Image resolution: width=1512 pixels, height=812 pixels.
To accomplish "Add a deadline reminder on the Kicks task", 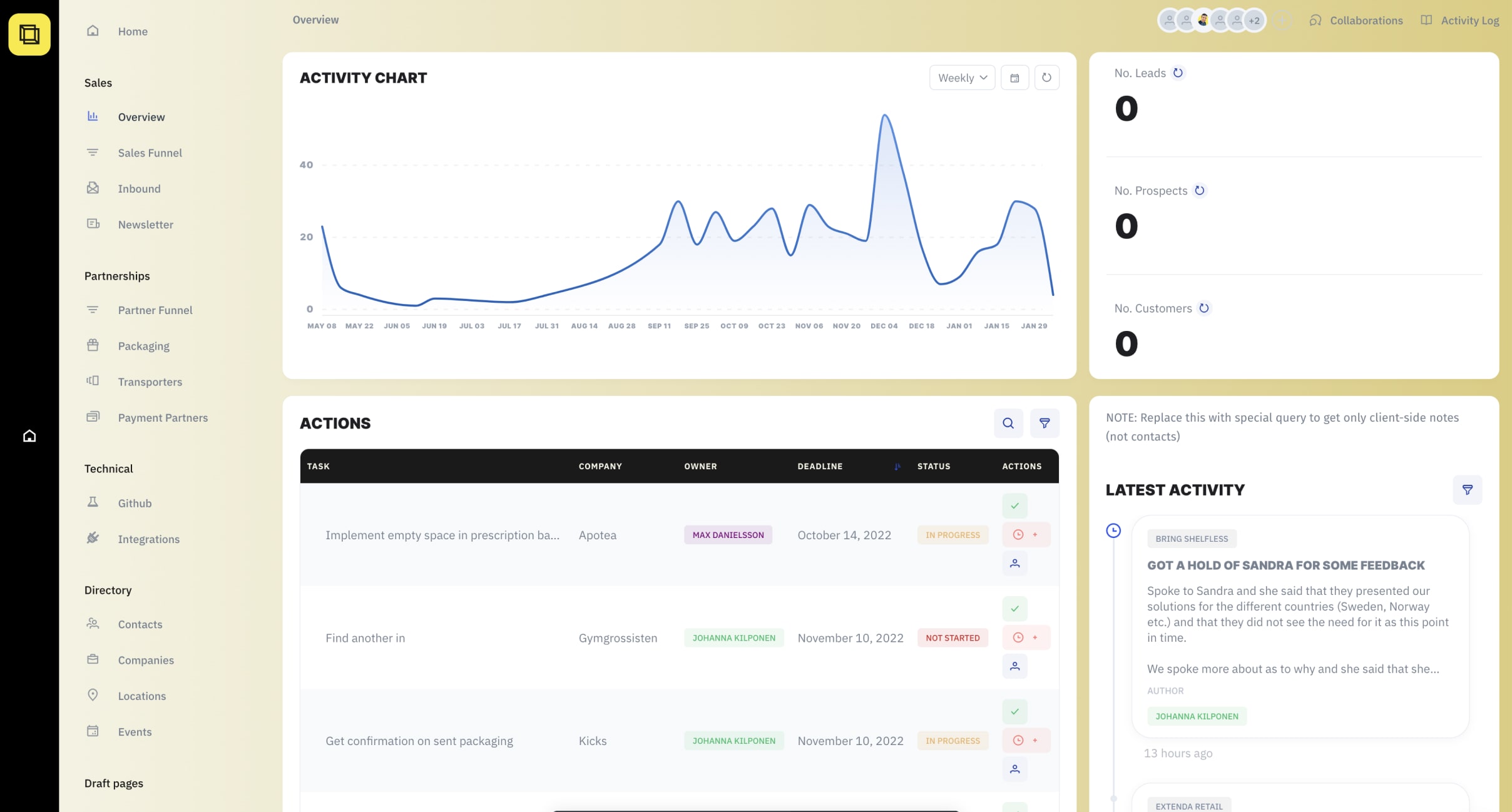I will point(1017,740).
